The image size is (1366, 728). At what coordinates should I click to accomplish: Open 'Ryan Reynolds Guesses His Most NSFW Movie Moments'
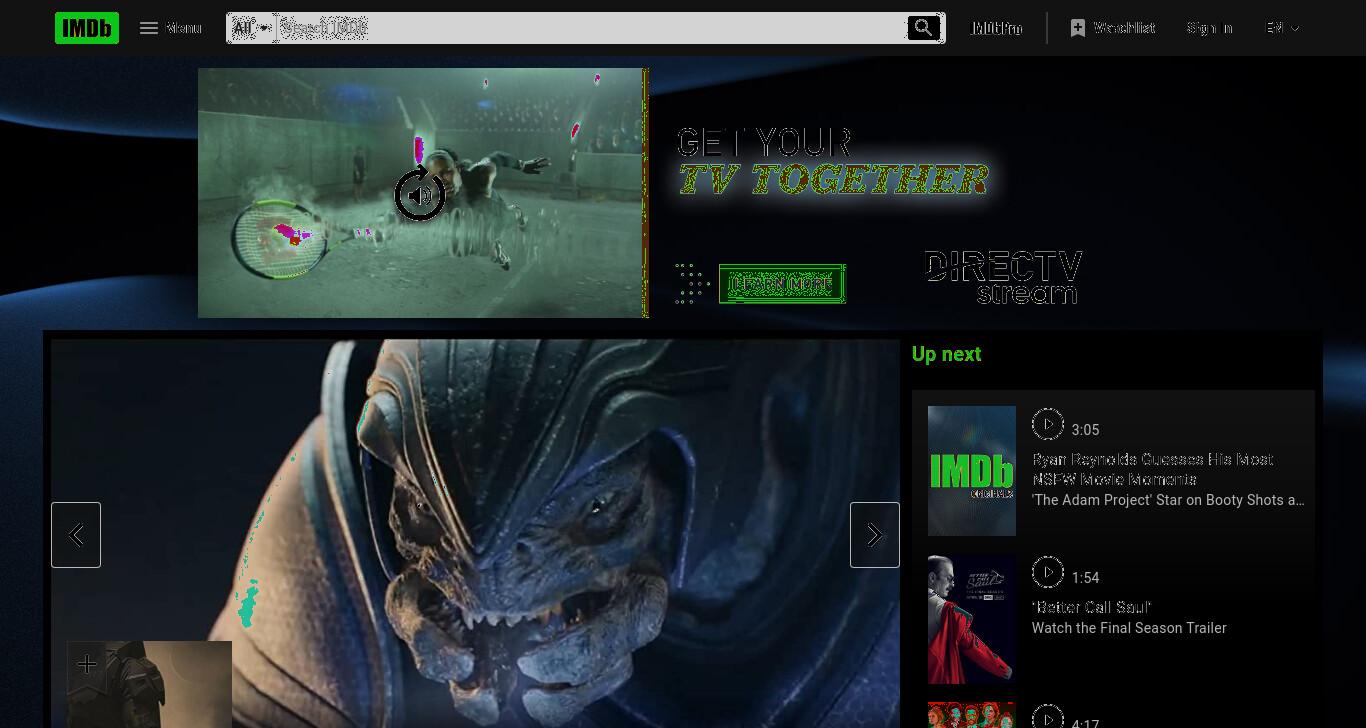1152,469
